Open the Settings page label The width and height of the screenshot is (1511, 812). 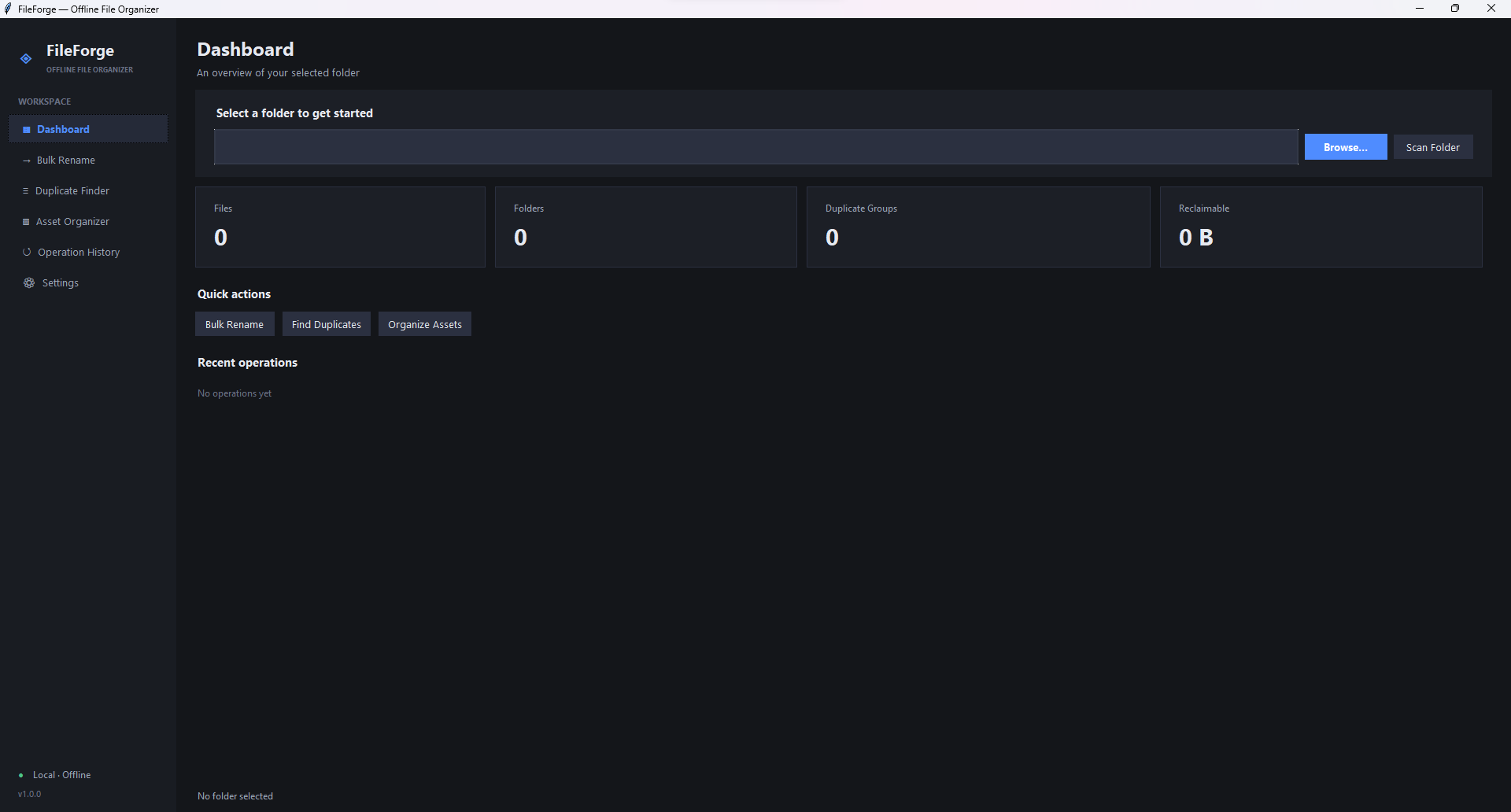click(x=61, y=283)
